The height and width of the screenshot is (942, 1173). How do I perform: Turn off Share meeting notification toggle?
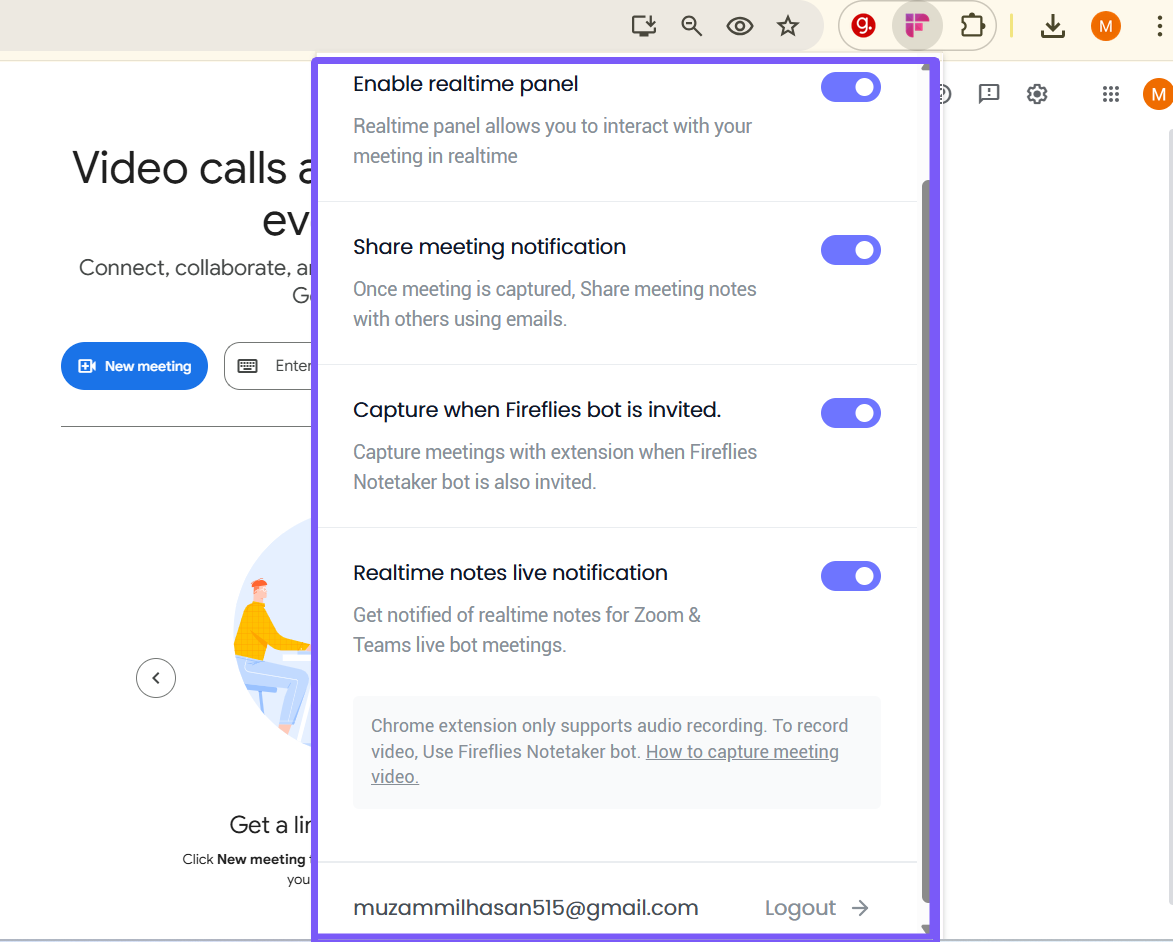click(x=850, y=250)
